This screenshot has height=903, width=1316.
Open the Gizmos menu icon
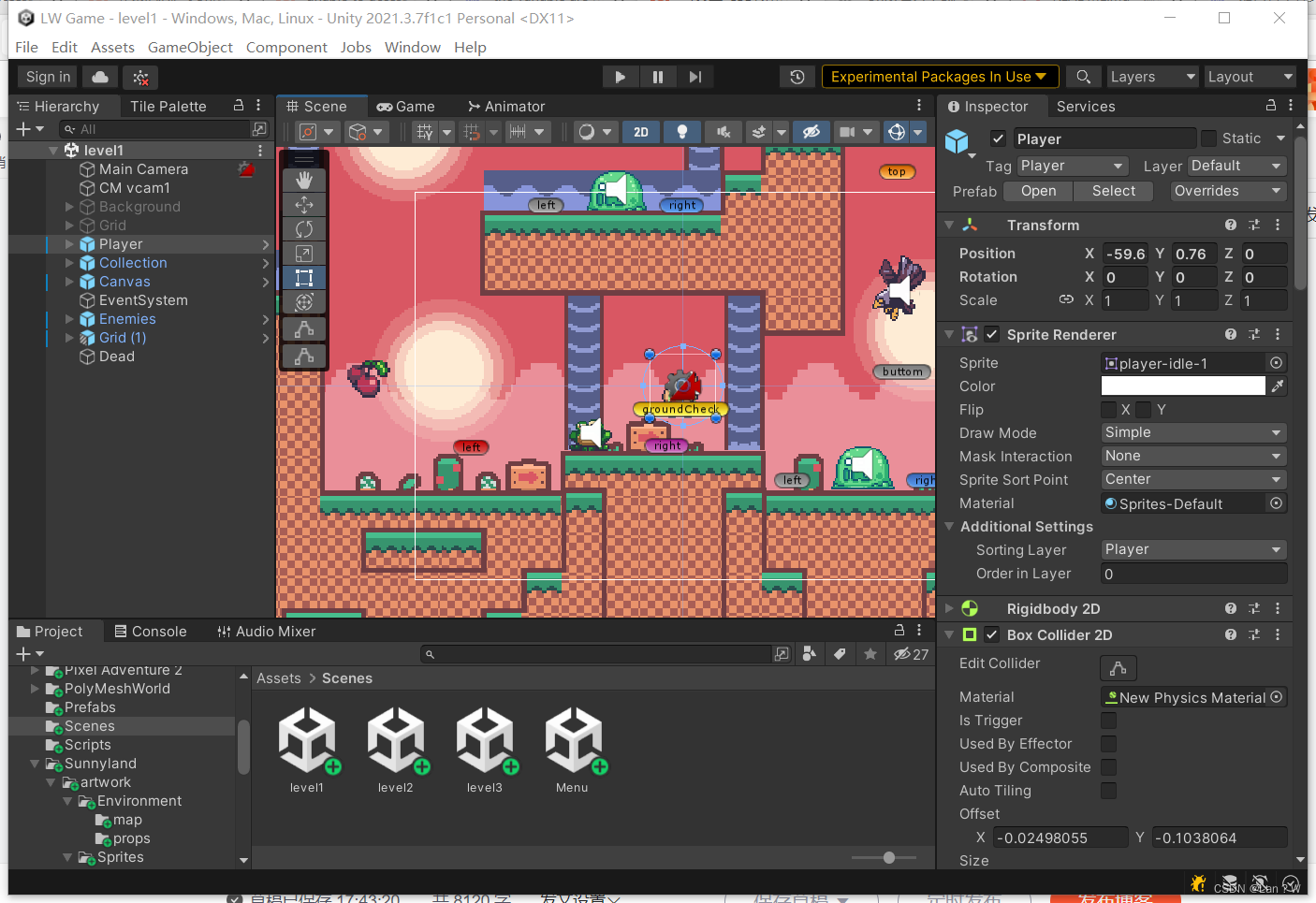pyautogui.click(x=897, y=132)
